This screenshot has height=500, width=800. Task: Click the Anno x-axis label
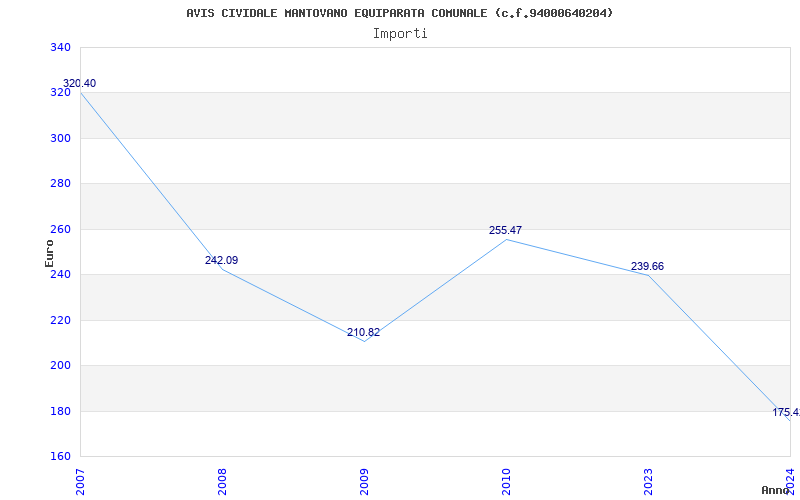point(776,490)
